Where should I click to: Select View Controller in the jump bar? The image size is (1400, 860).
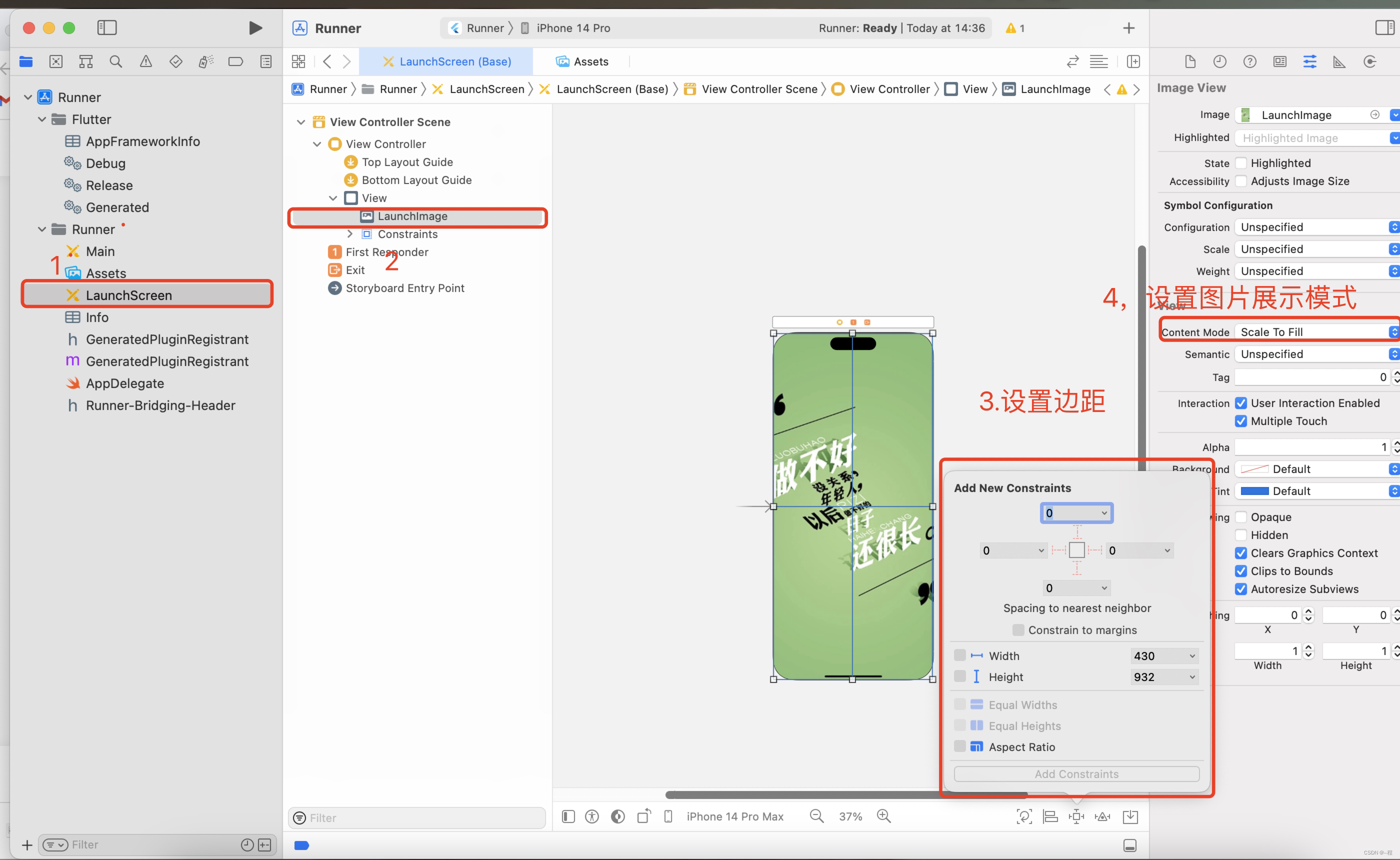coord(881,89)
